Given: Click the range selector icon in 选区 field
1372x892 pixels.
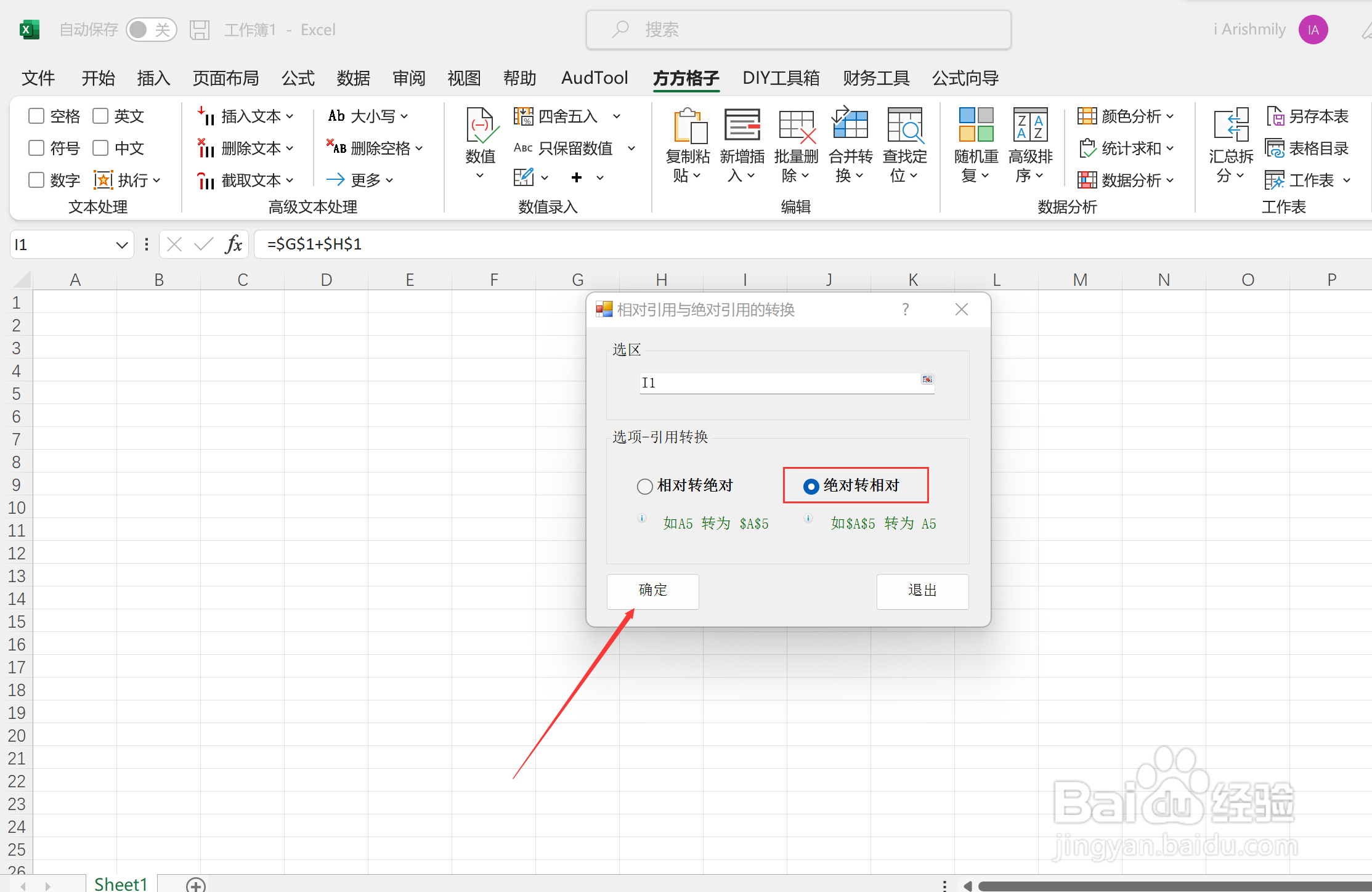Looking at the screenshot, I should [927, 379].
